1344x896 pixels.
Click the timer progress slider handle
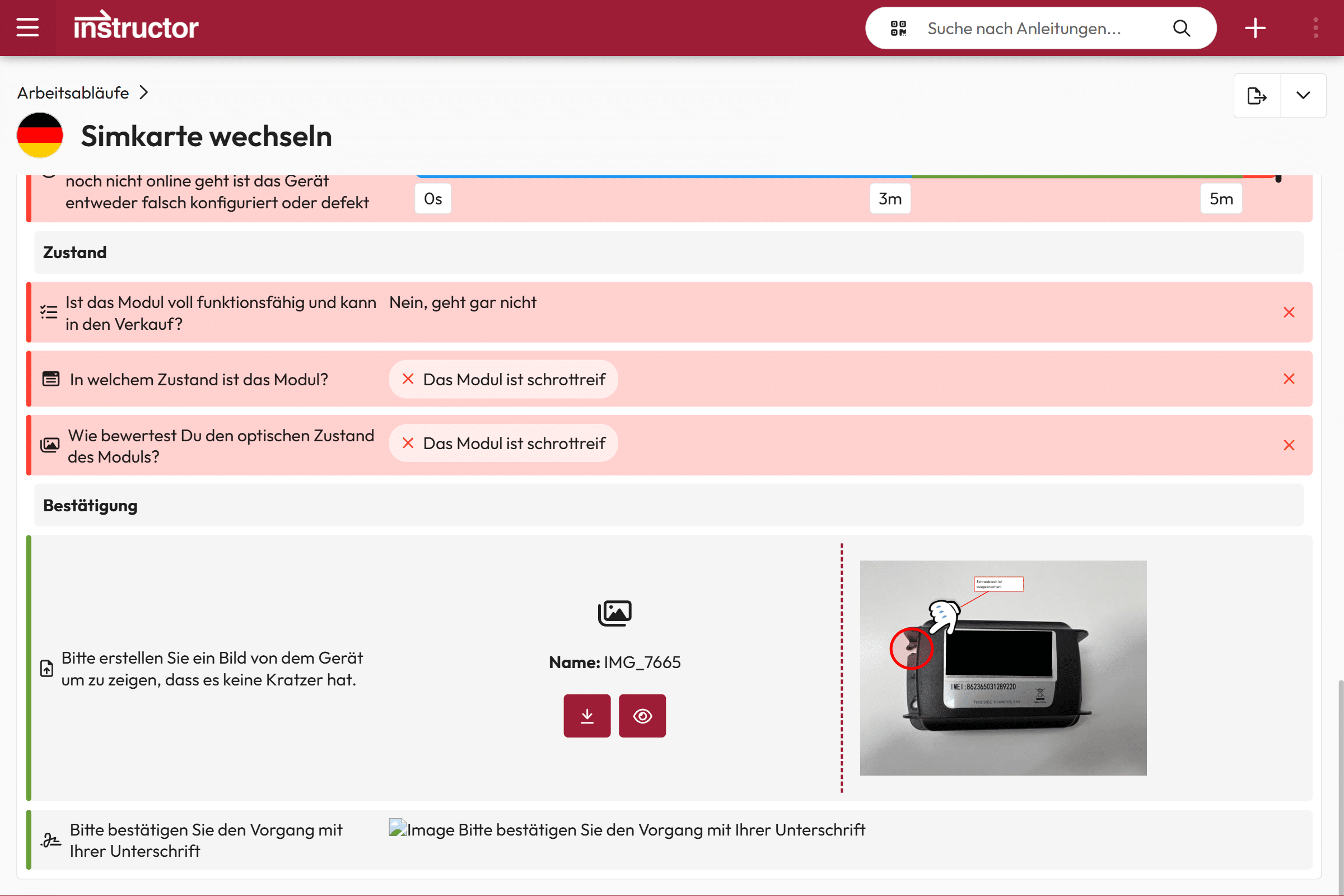point(1278,178)
